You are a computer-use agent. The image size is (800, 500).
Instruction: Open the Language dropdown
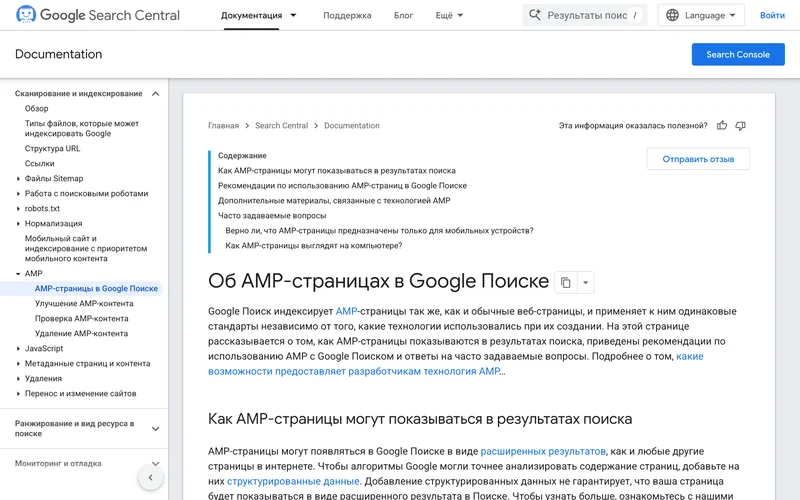pyautogui.click(x=701, y=15)
